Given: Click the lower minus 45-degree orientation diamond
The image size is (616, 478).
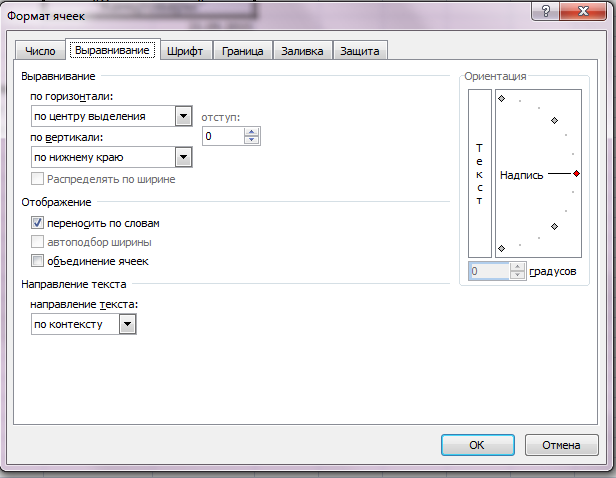Looking at the screenshot, I should [554, 226].
